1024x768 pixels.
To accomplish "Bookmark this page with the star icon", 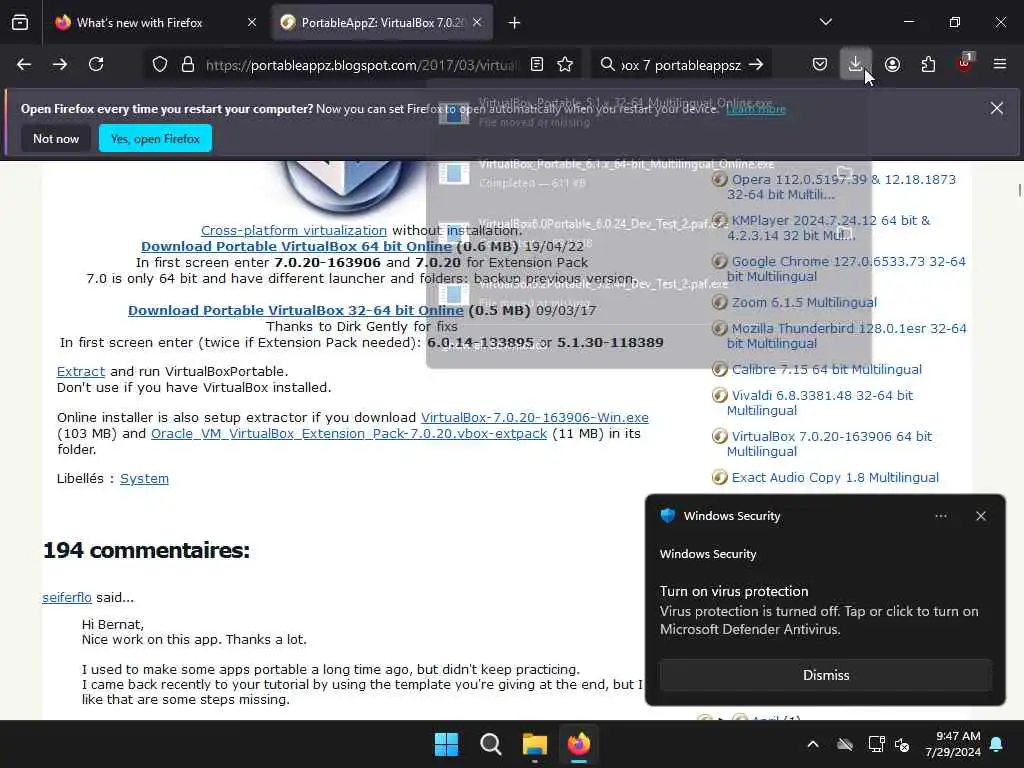I will [x=566, y=65].
